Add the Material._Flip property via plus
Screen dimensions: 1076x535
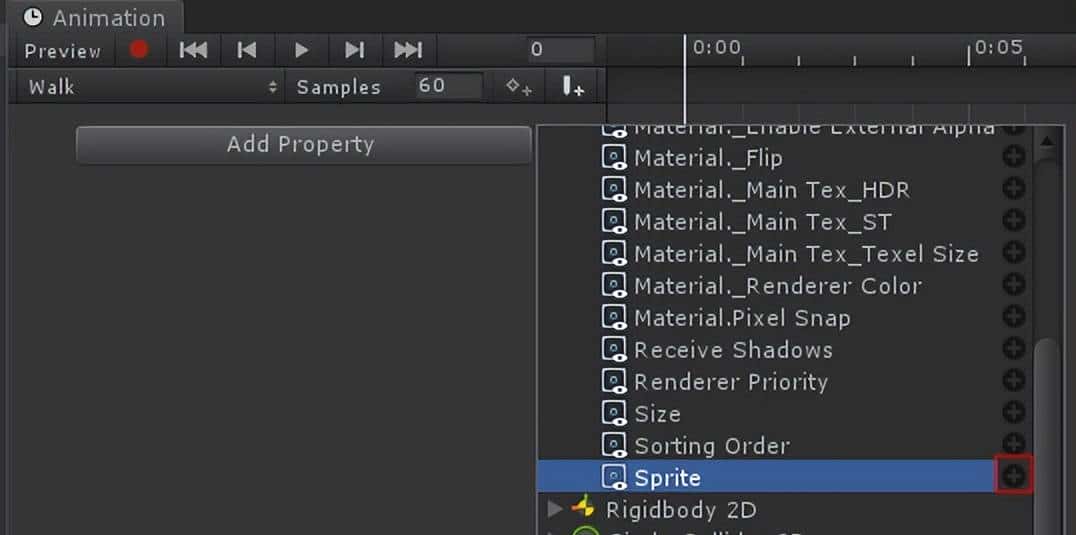point(1014,158)
